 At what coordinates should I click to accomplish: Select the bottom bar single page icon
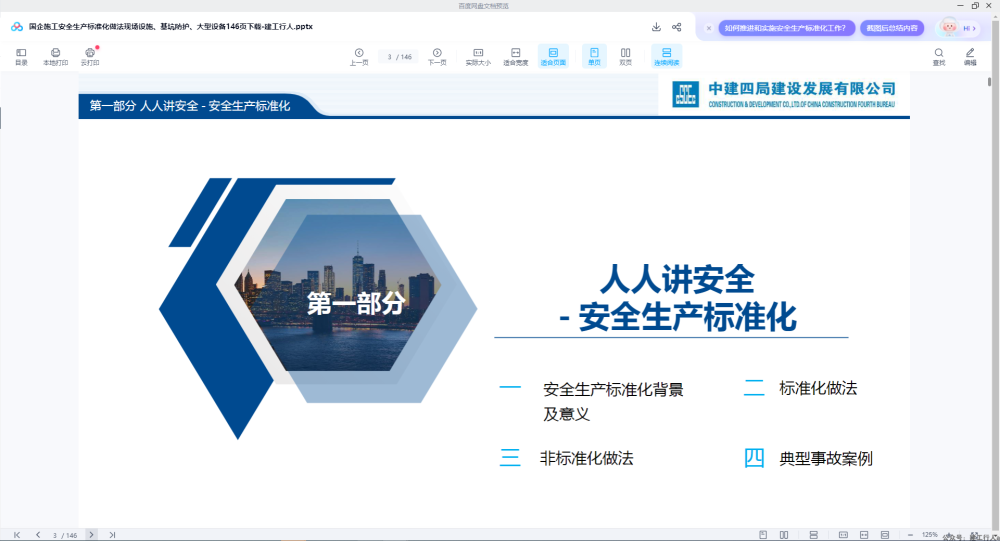click(763, 535)
